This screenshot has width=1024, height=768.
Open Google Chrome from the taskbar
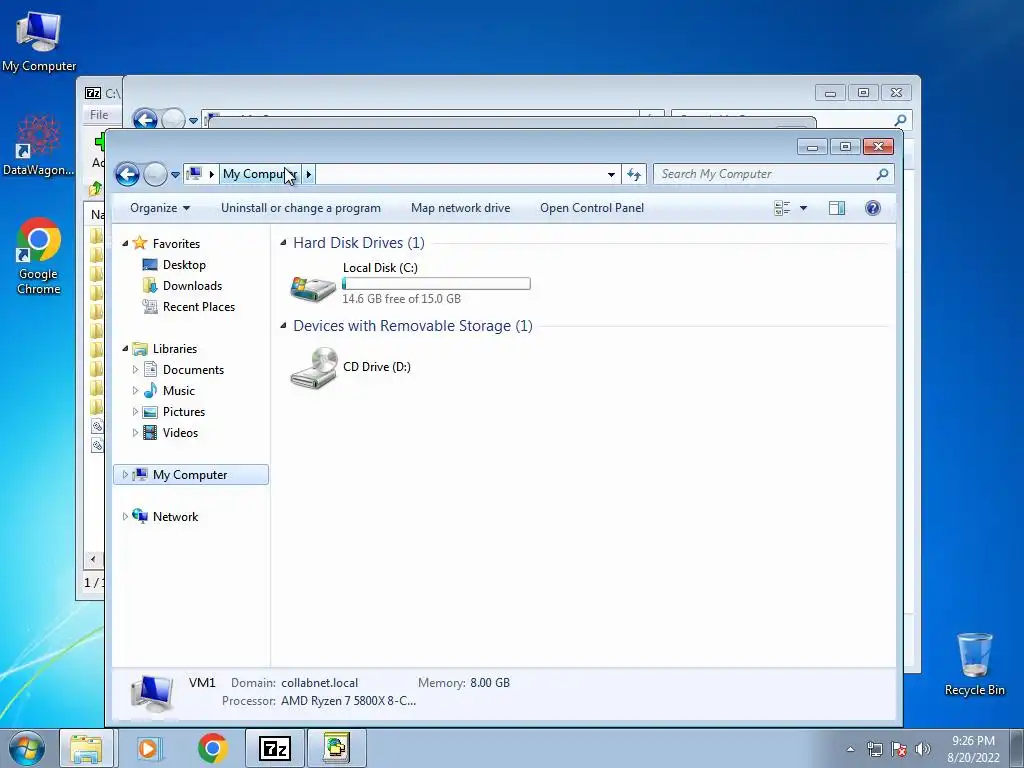(212, 748)
